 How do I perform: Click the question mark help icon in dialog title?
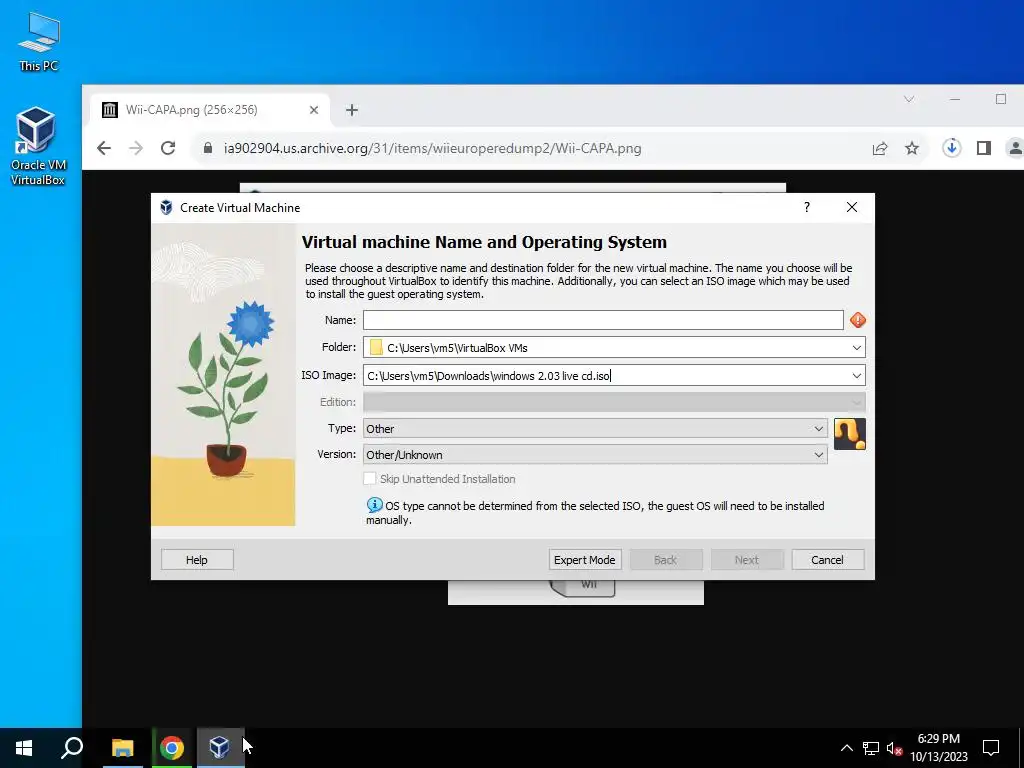[x=807, y=207]
